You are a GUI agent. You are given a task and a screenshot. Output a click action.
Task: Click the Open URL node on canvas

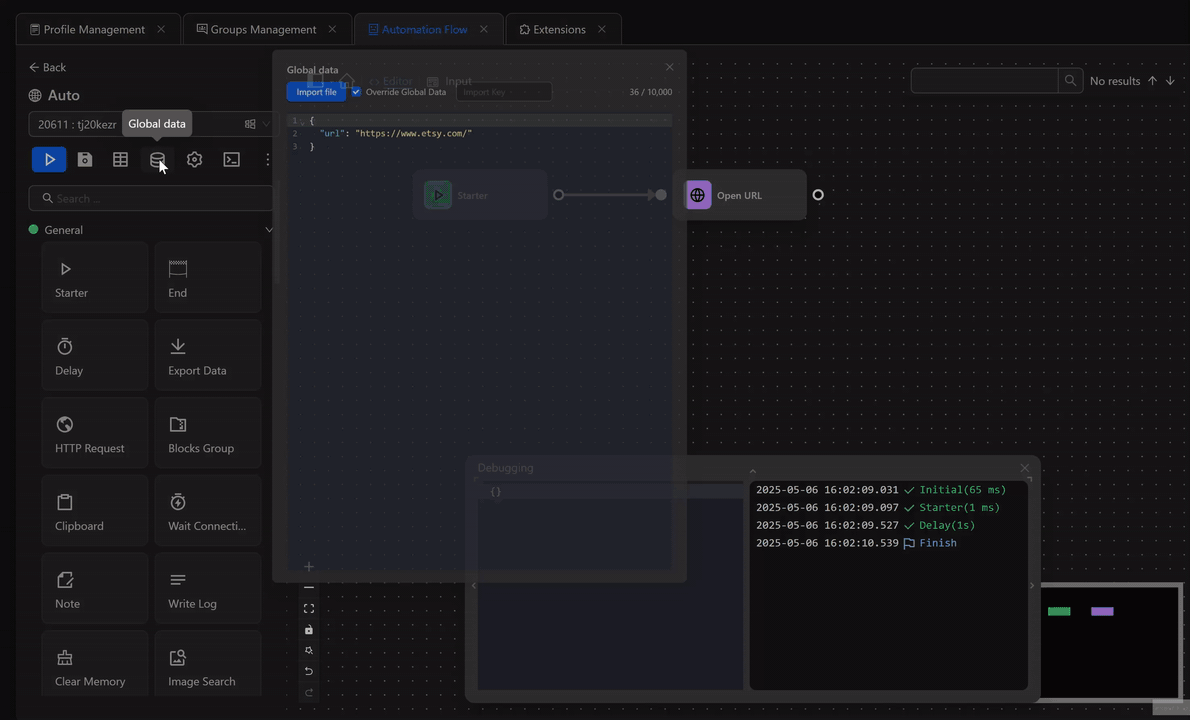click(739, 195)
